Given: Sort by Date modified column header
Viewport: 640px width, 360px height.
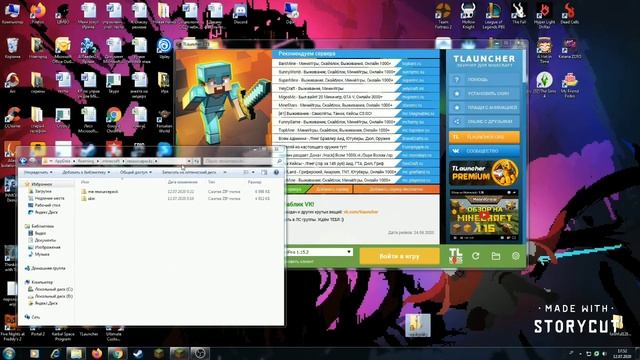Looking at the screenshot, I should (182, 182).
